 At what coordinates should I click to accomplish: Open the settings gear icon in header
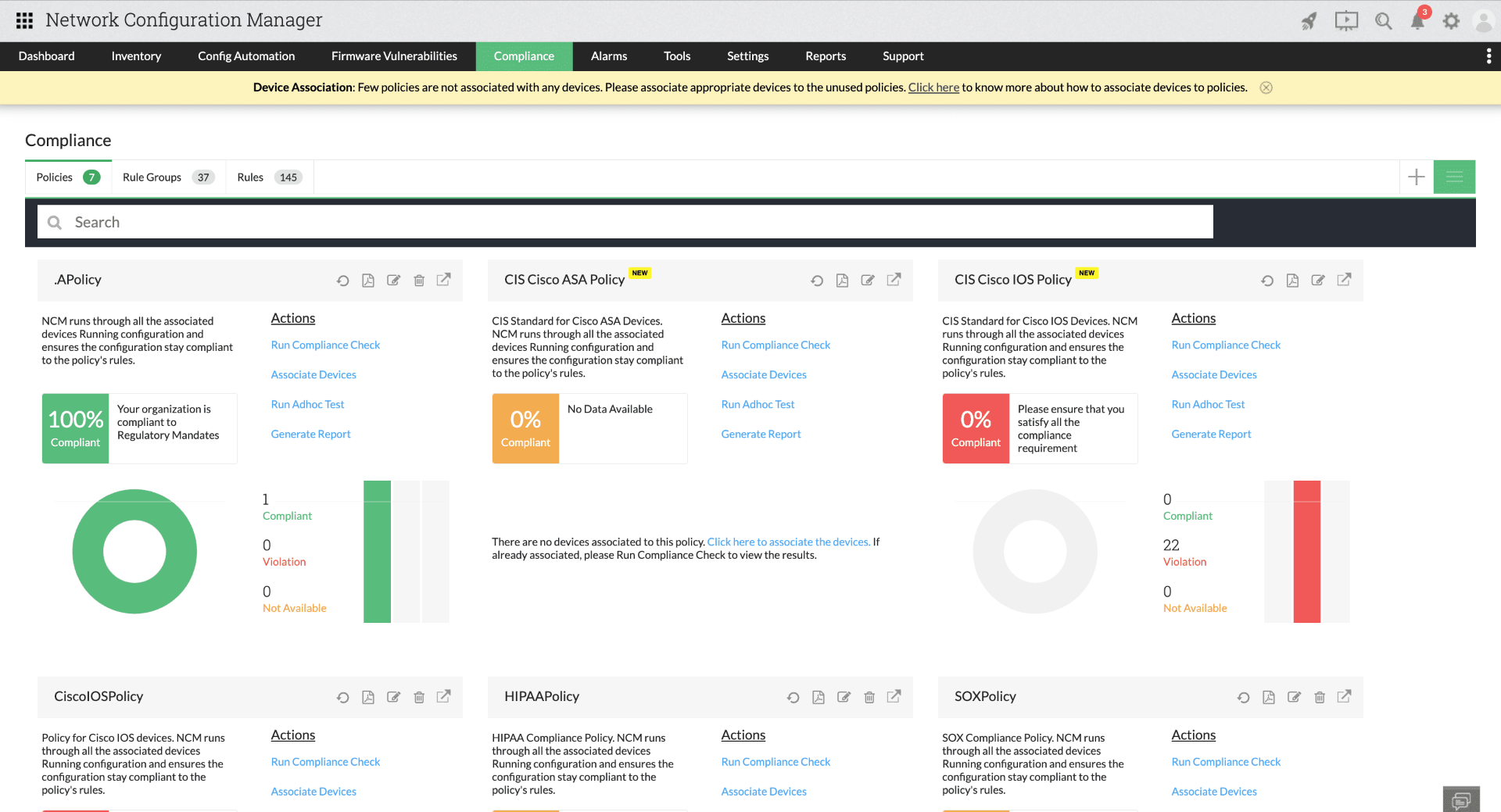point(1451,21)
